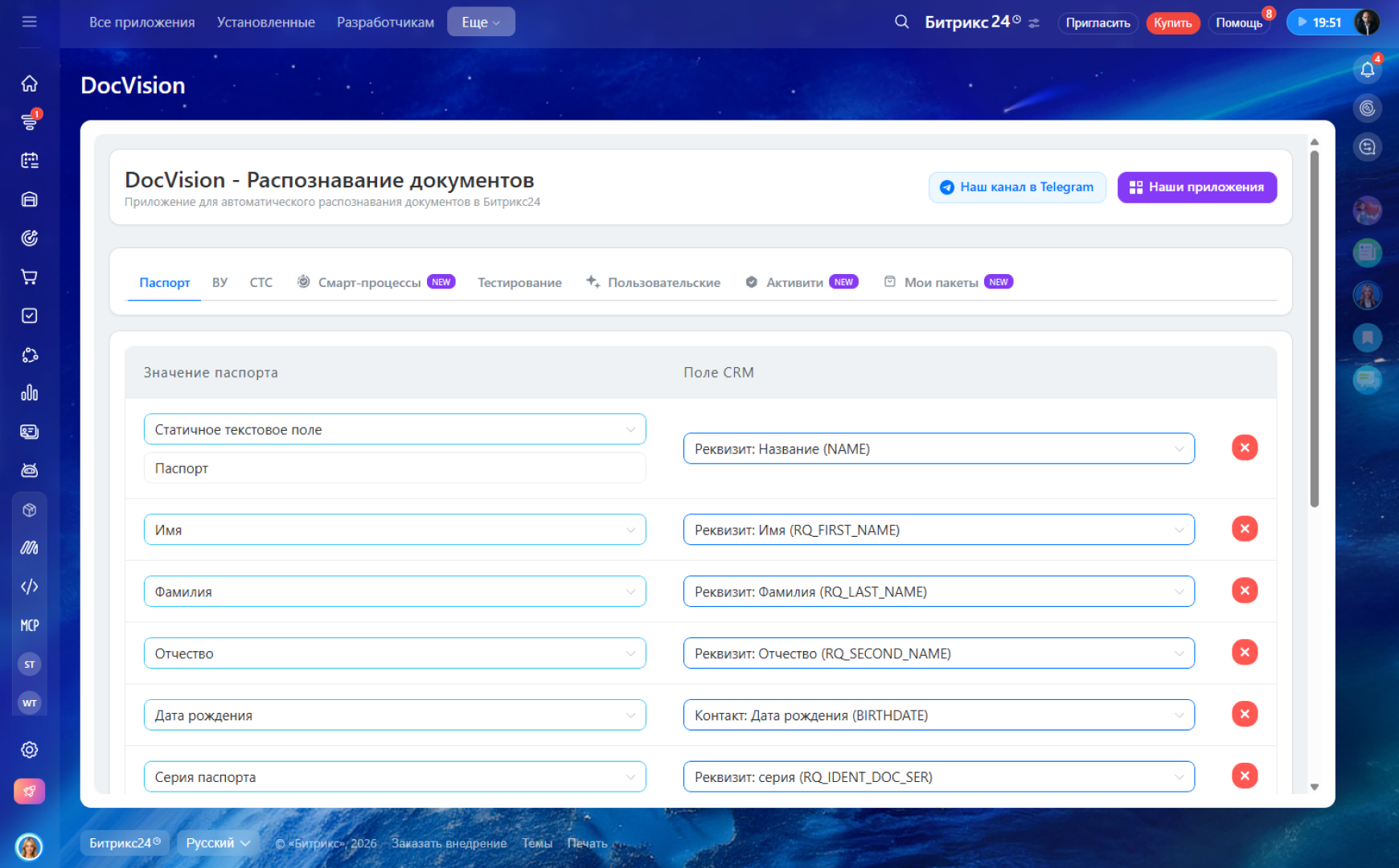Viewport: 1399px width, 868px height.
Task: Expand the Еще menu in top navigation
Action: (481, 22)
